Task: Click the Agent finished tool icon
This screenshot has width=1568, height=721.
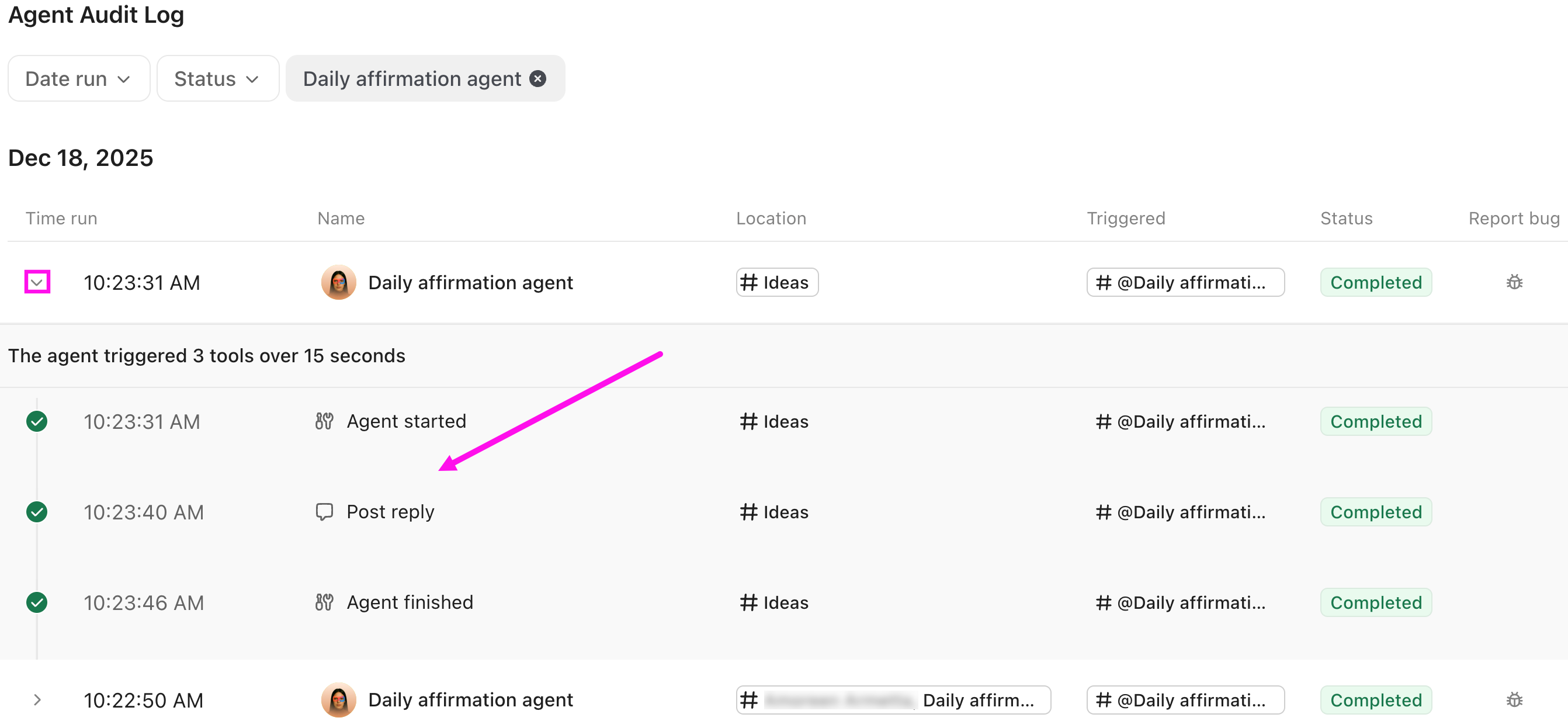Action: (x=324, y=602)
